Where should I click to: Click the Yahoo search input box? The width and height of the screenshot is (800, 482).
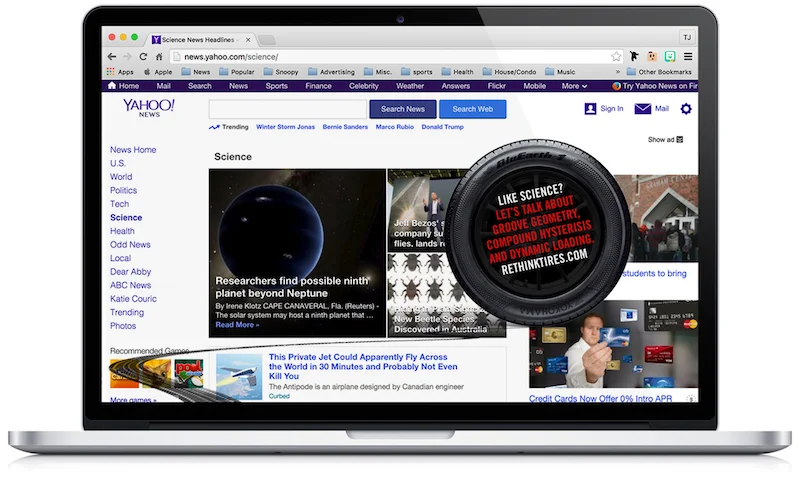288,109
